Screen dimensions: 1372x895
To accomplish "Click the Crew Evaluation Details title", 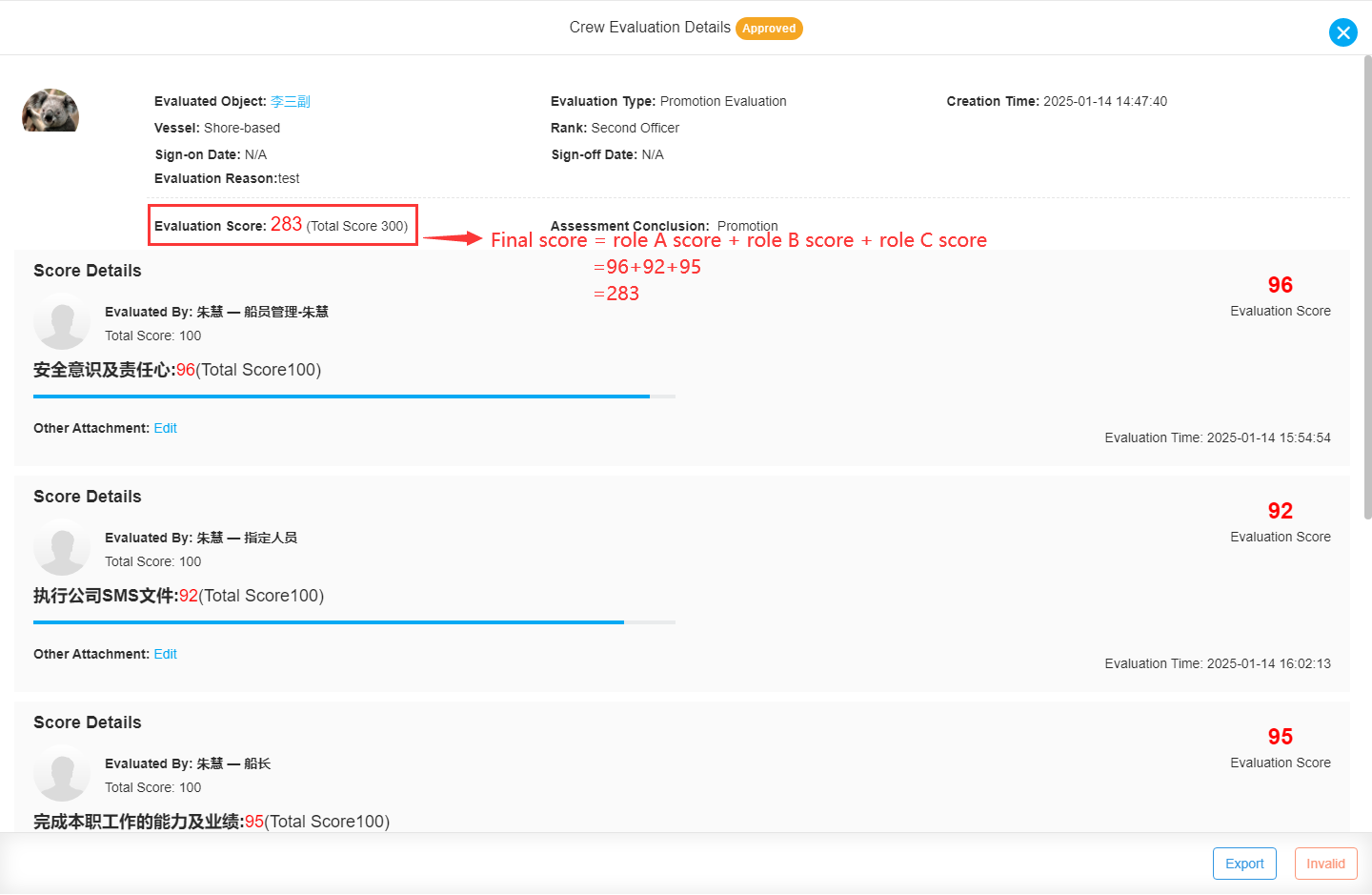I will [650, 28].
